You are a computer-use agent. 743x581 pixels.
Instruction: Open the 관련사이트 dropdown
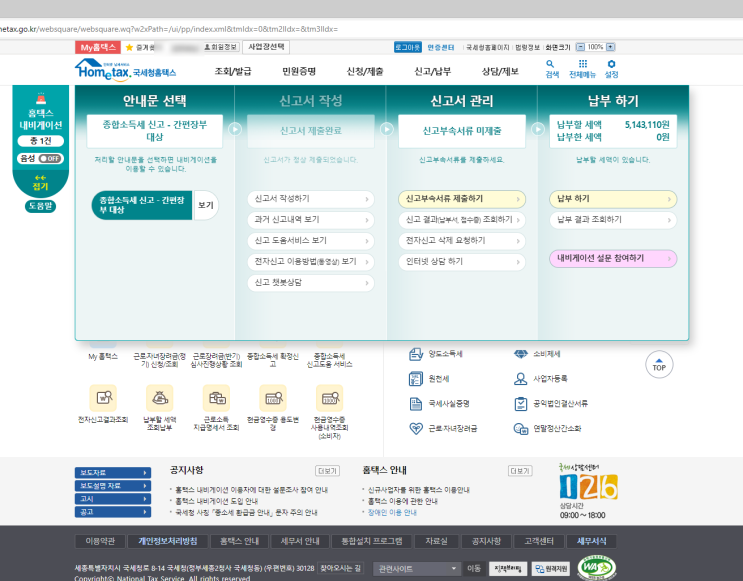(x=417, y=569)
